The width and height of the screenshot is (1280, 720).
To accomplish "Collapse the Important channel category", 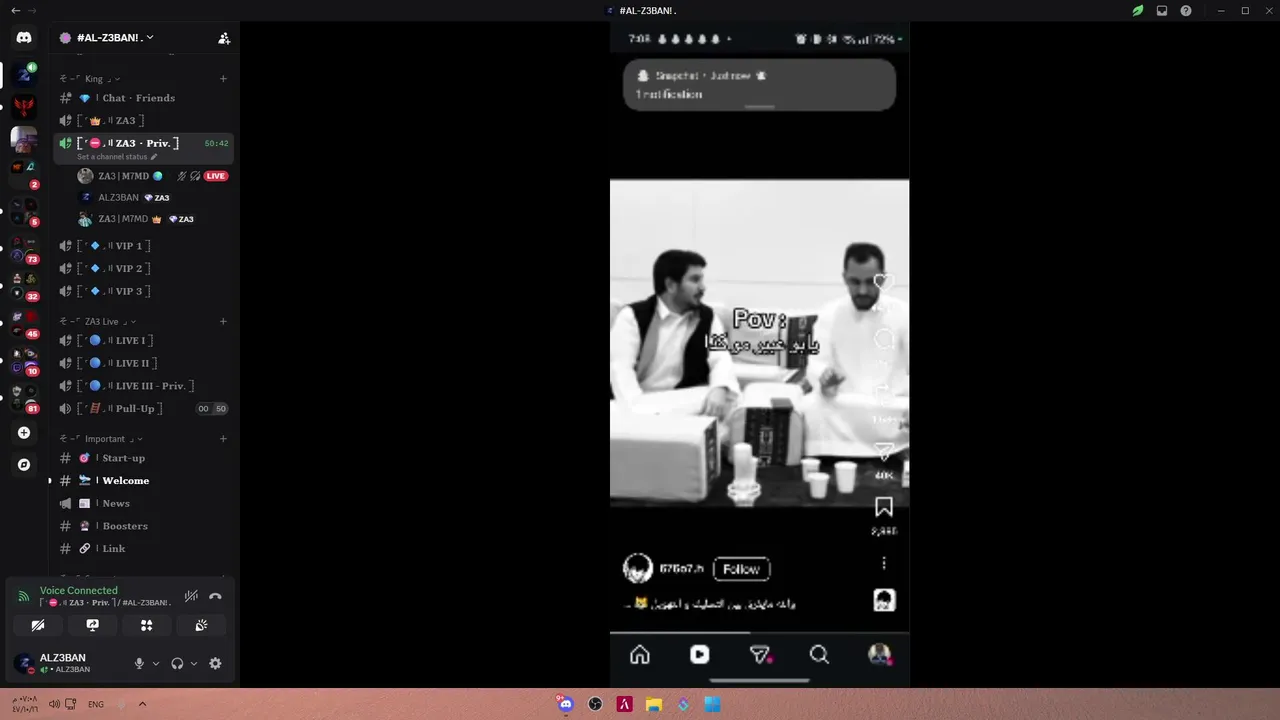I will [101, 439].
